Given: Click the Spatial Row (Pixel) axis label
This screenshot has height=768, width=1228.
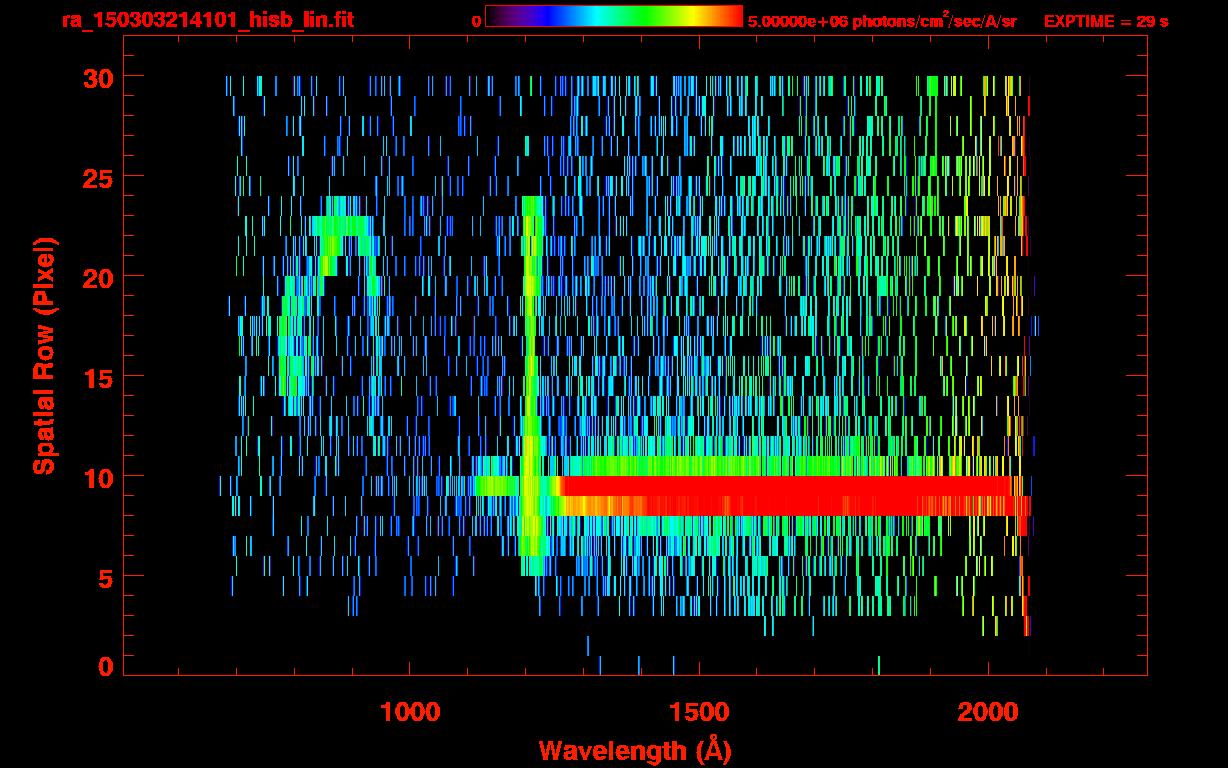Looking at the screenshot, I should click(44, 356).
